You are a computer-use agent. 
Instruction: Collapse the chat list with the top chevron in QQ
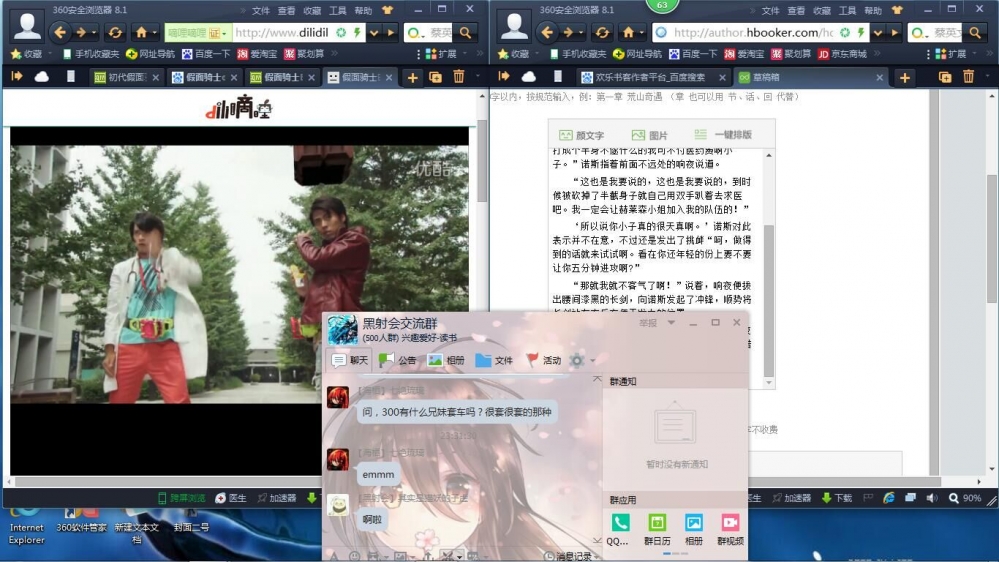pyautogui.click(x=597, y=378)
